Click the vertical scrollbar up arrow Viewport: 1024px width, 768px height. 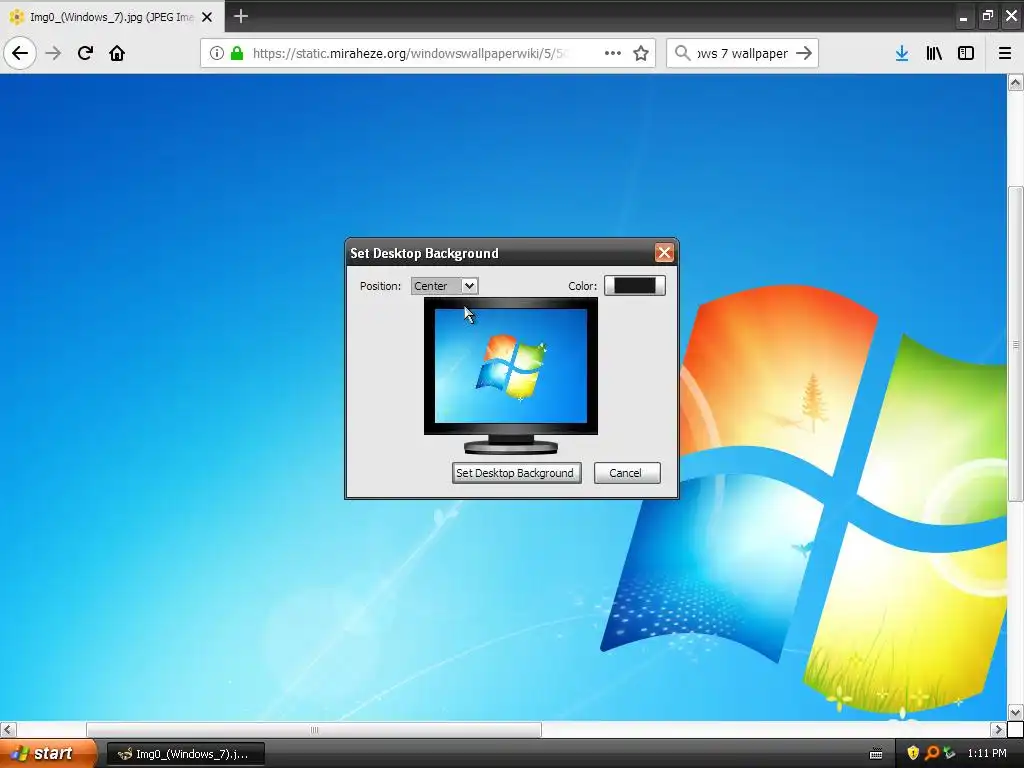pos(1016,82)
